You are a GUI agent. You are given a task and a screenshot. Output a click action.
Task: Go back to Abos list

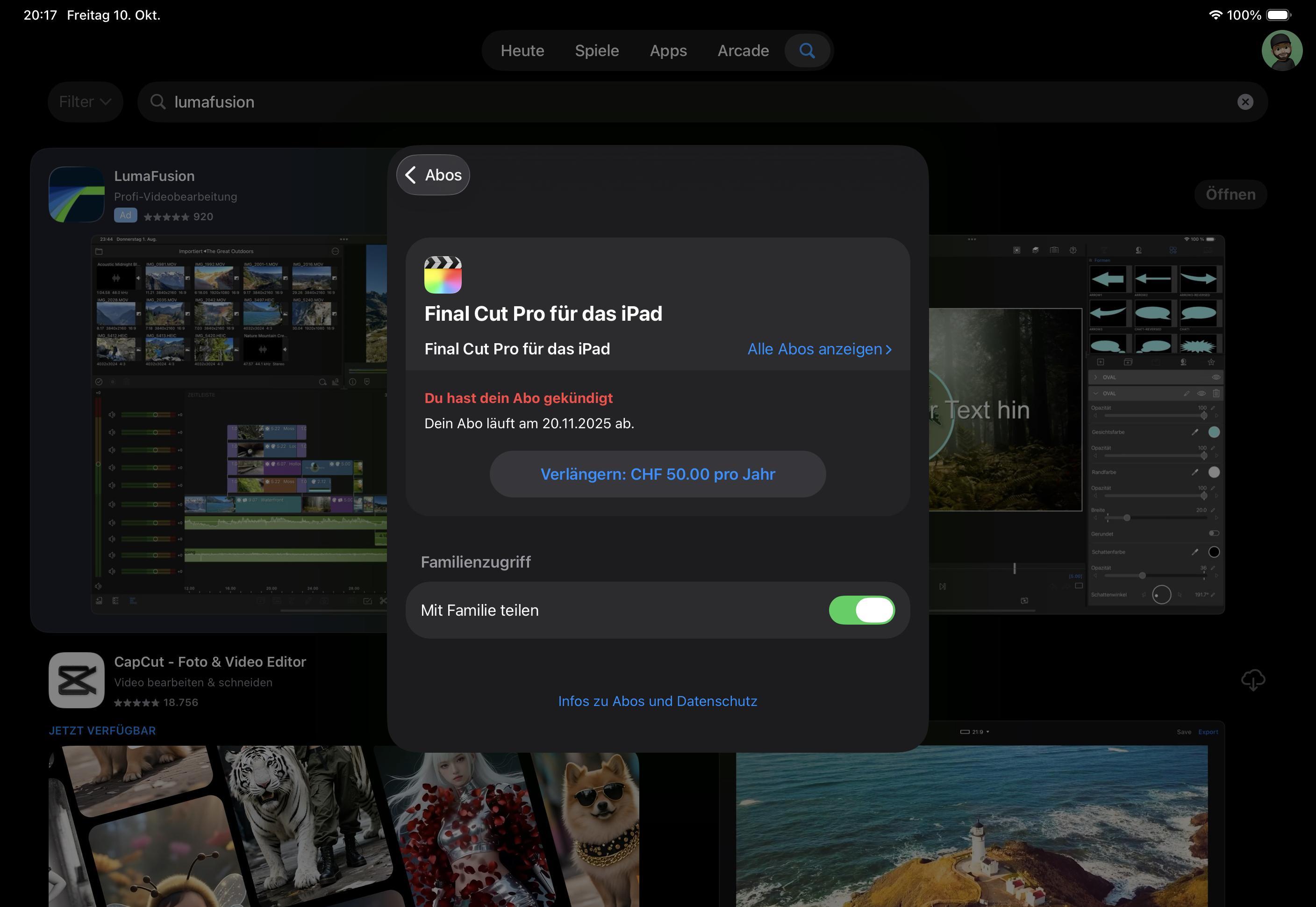point(433,175)
